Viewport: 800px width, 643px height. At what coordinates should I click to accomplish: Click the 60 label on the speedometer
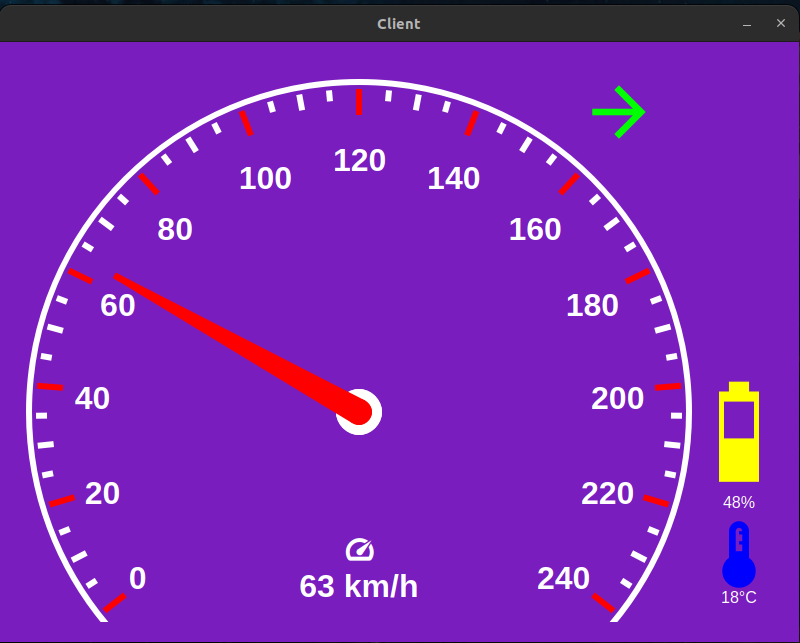click(118, 306)
